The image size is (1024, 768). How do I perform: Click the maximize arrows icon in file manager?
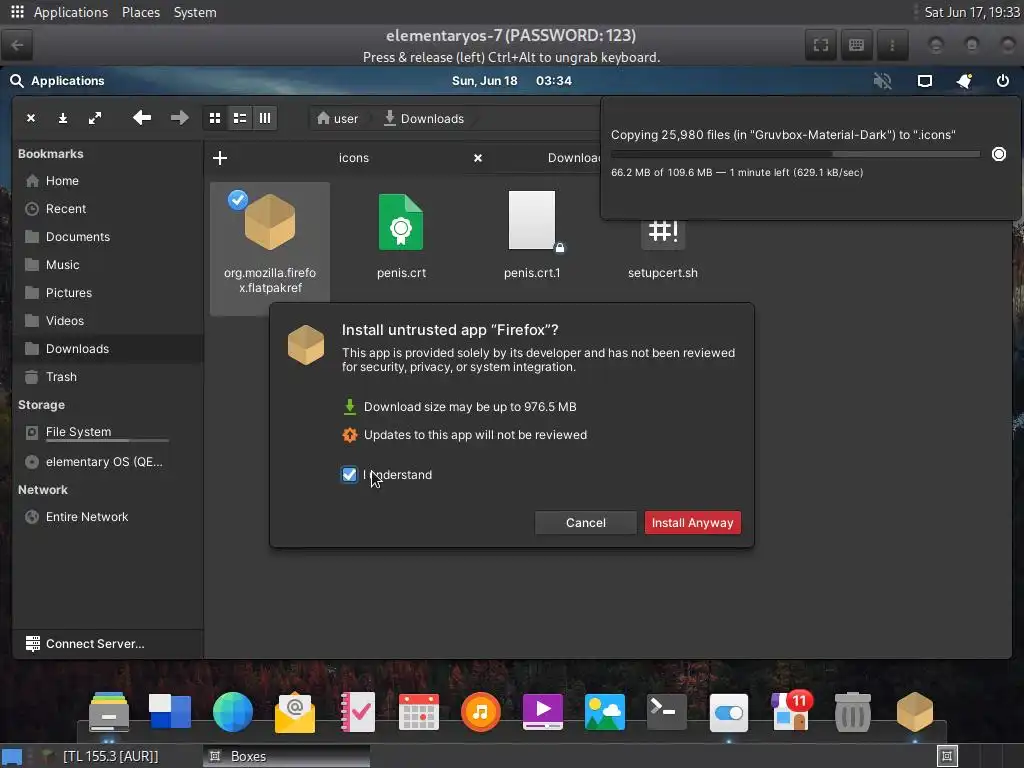coord(95,118)
